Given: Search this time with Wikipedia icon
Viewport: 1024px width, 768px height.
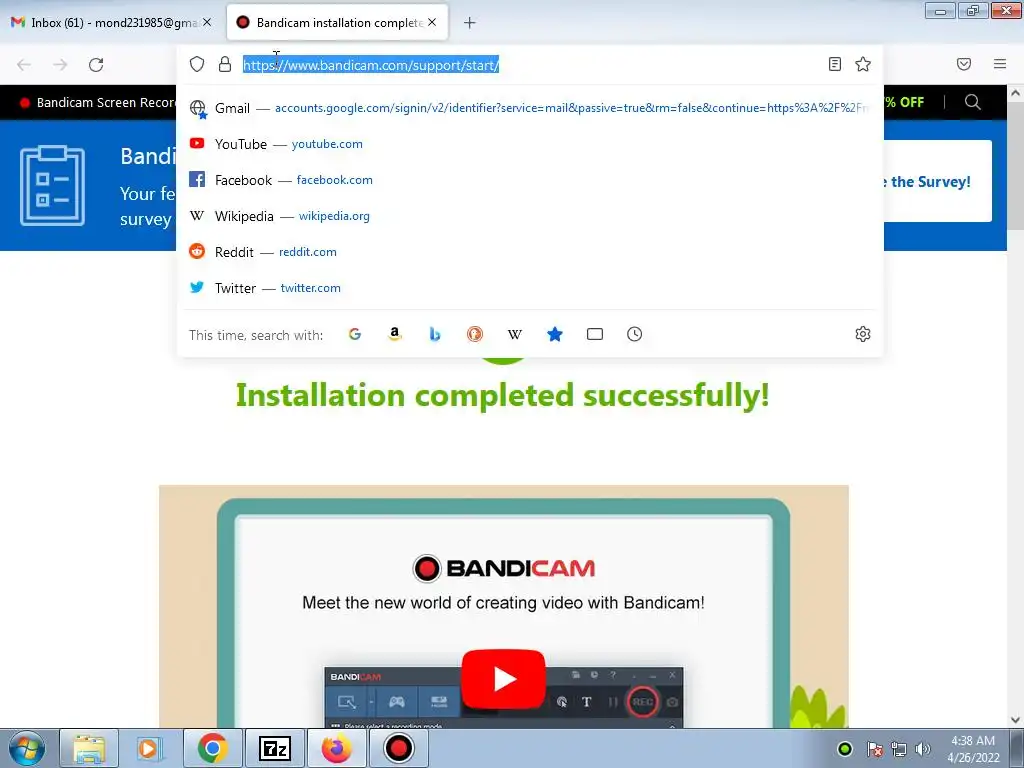Looking at the screenshot, I should pyautogui.click(x=515, y=334).
